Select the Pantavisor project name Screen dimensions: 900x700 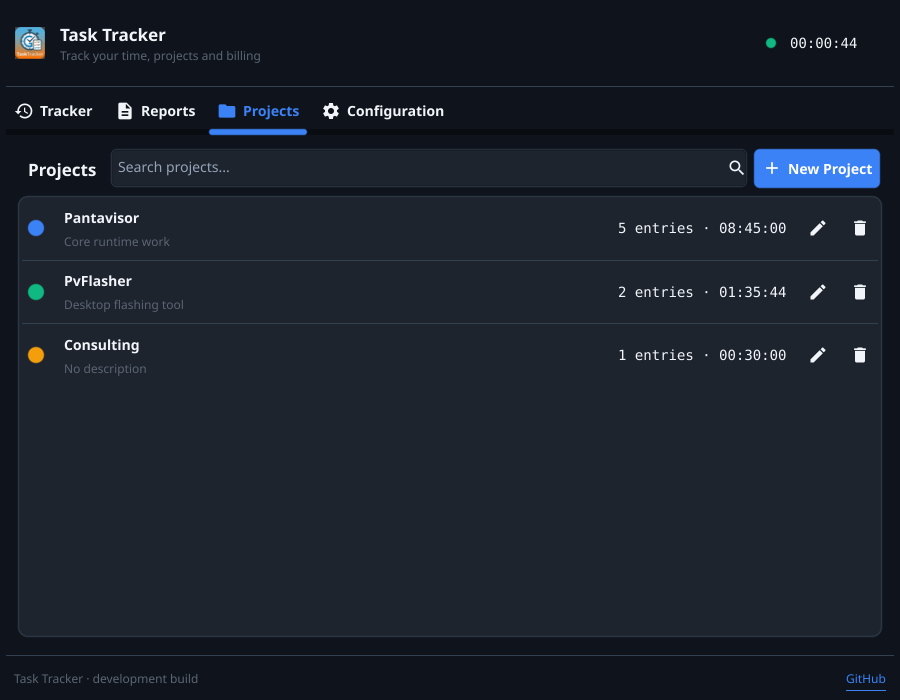pyautogui.click(x=102, y=218)
